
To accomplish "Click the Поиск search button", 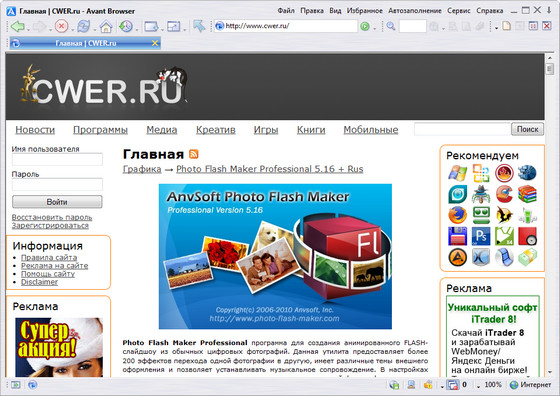I will coord(528,129).
